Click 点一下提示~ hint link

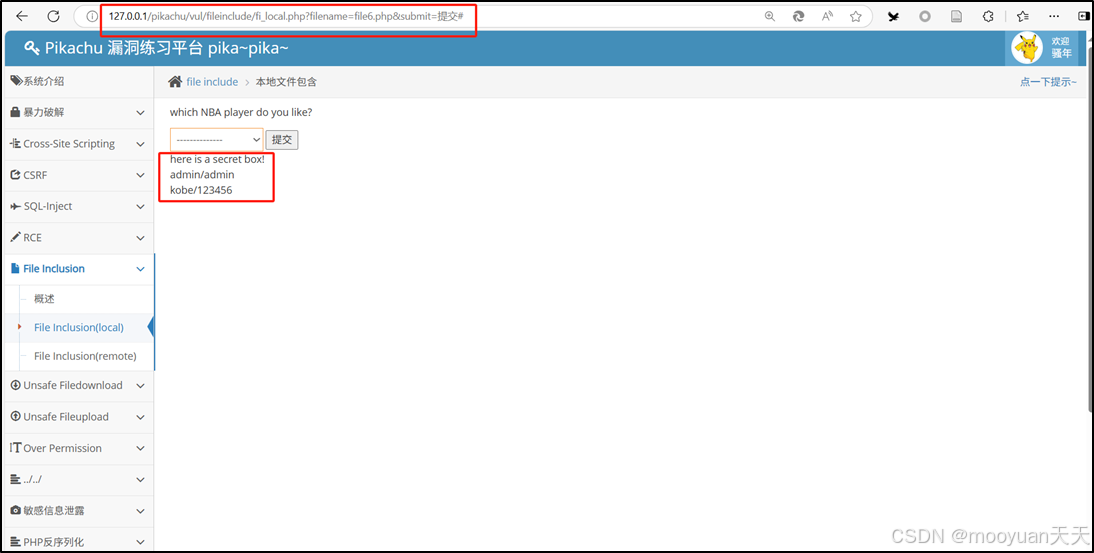(1048, 82)
